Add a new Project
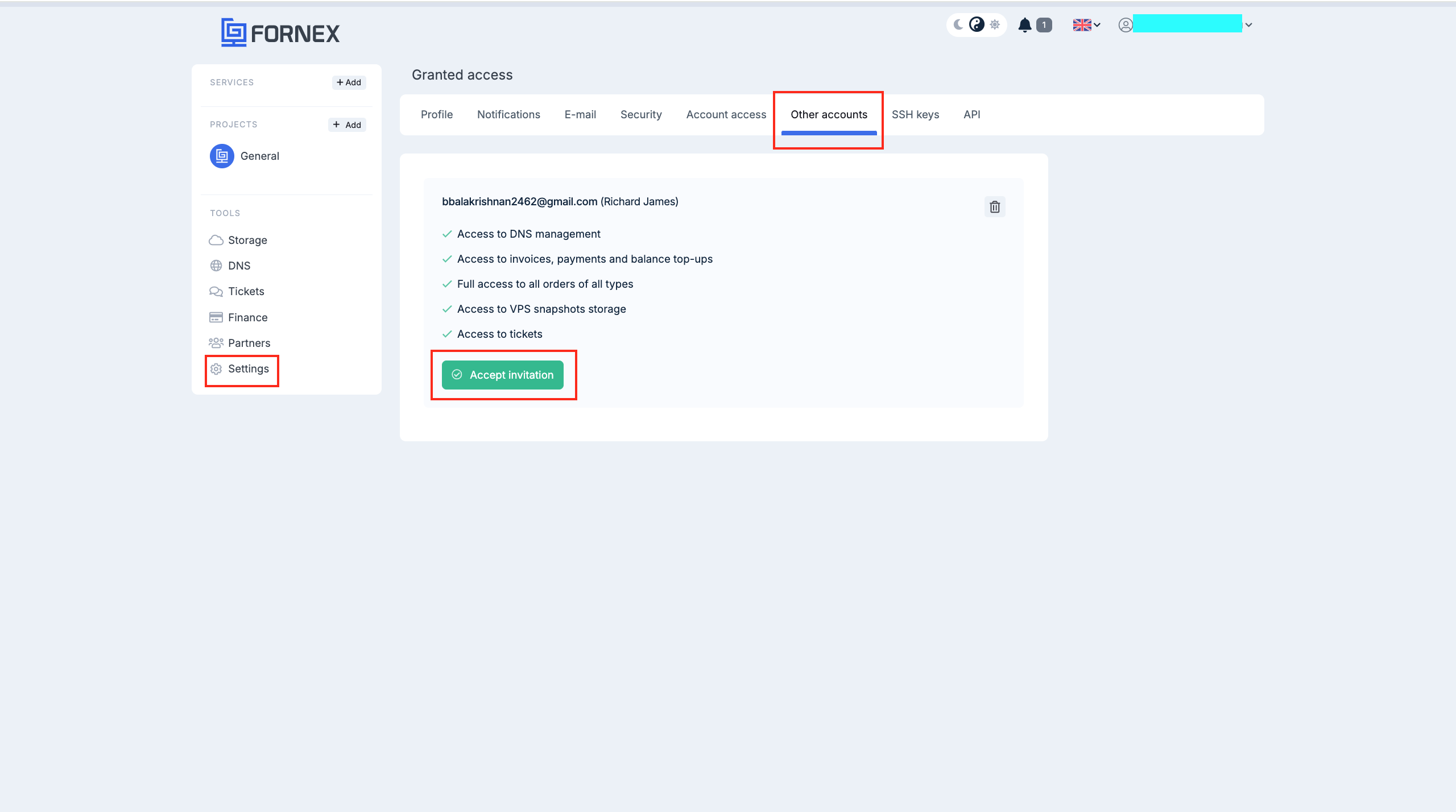Viewport: 1456px width, 812px height. (x=346, y=124)
